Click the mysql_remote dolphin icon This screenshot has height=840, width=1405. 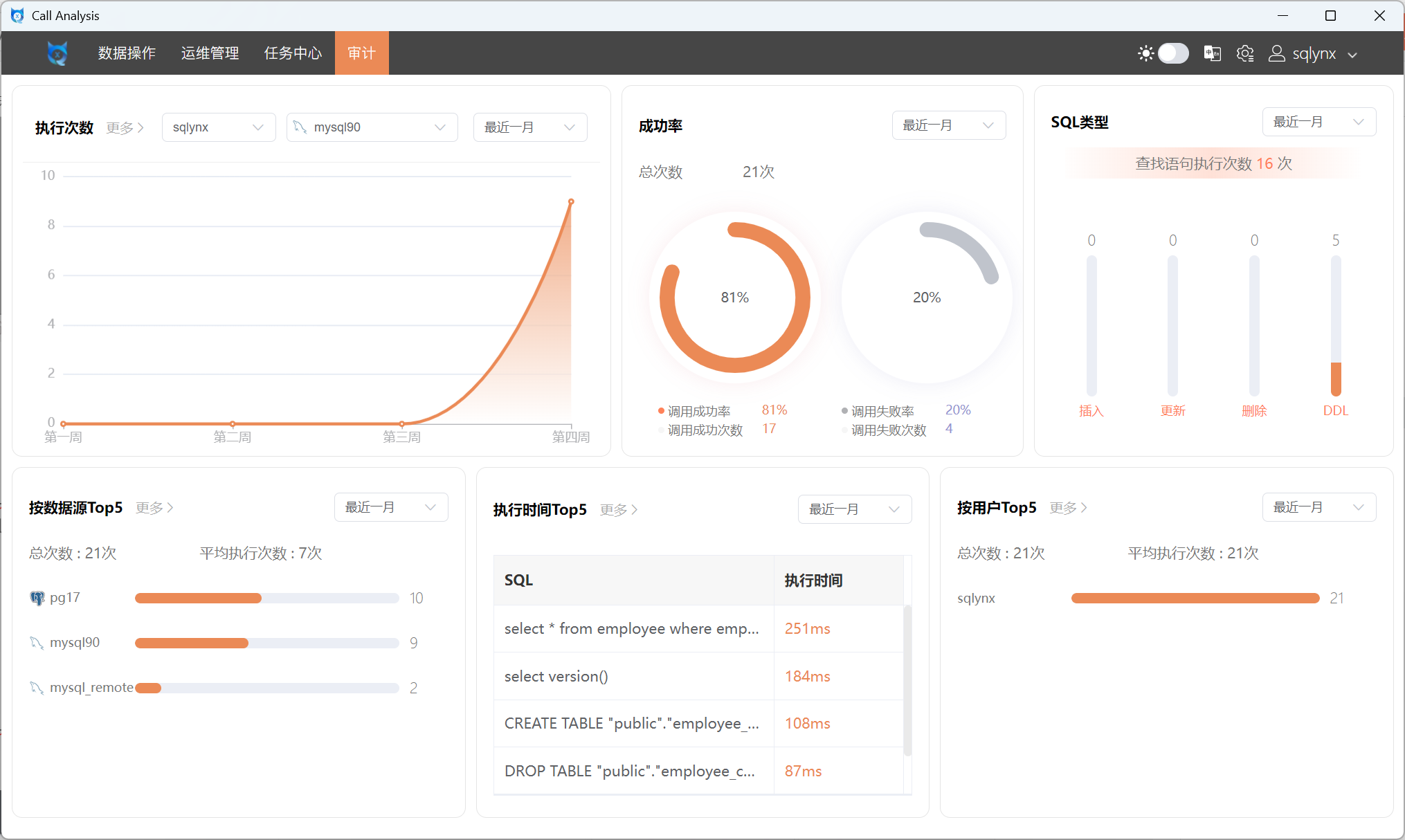tap(37, 688)
